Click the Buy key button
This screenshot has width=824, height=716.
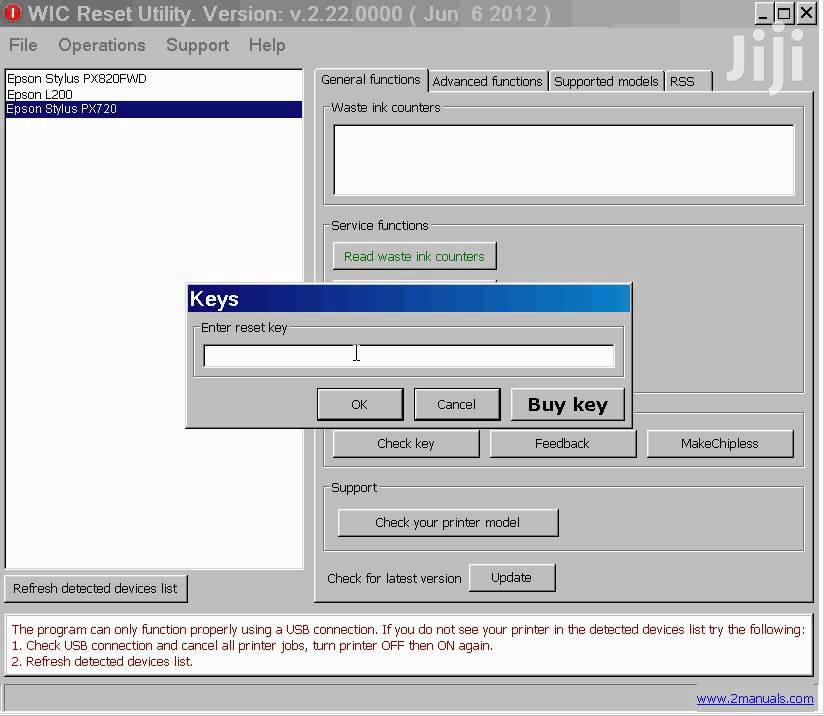pos(567,404)
